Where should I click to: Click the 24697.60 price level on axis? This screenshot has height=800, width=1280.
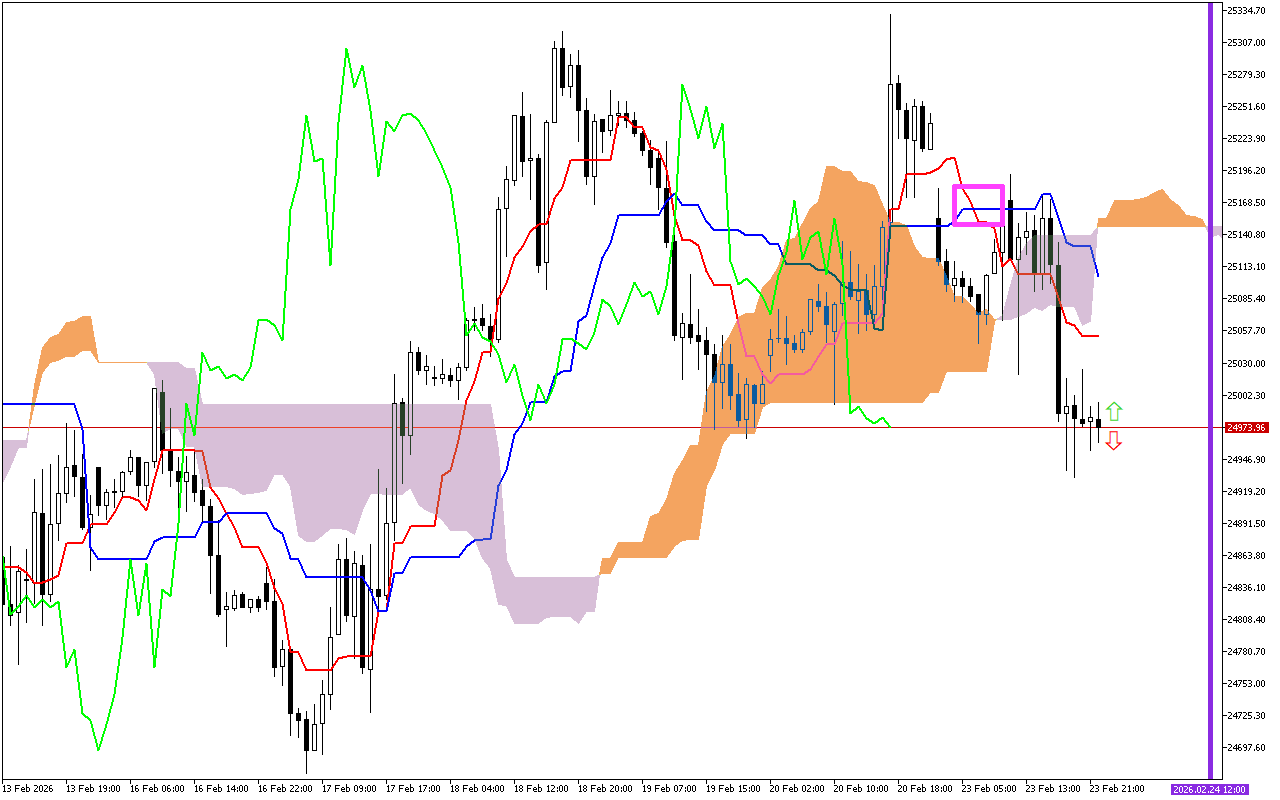pos(1245,748)
